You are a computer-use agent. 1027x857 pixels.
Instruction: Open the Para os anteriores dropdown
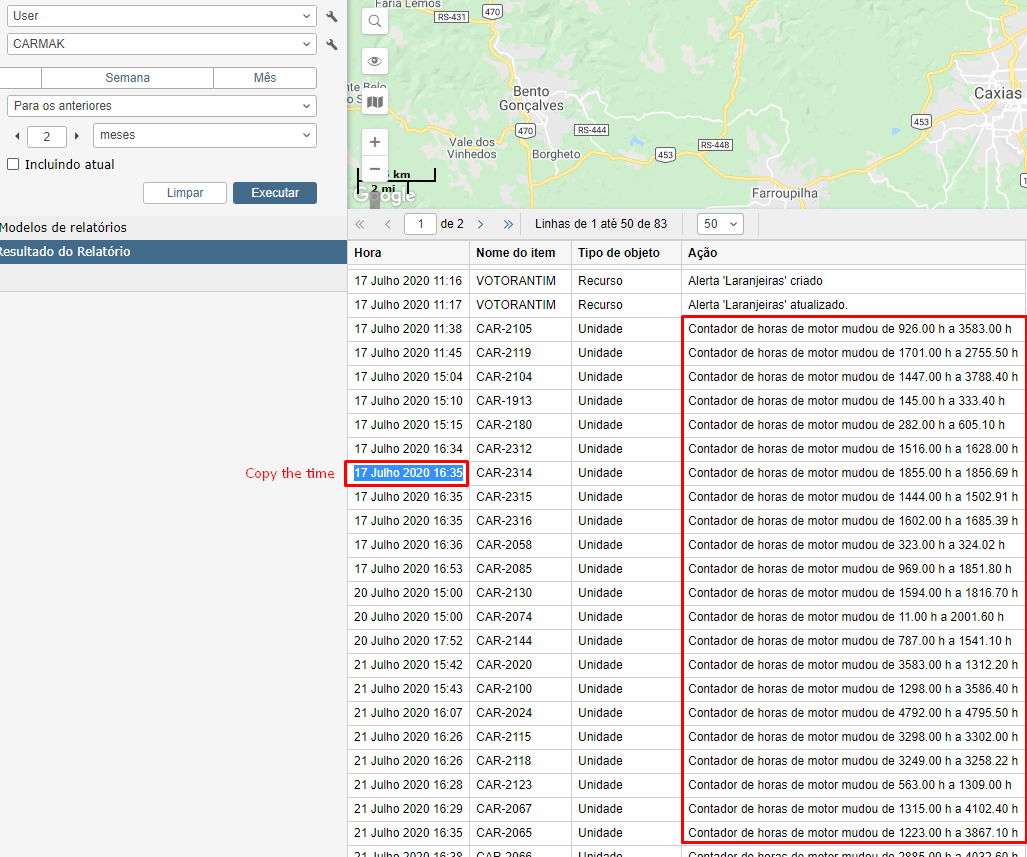click(x=161, y=106)
